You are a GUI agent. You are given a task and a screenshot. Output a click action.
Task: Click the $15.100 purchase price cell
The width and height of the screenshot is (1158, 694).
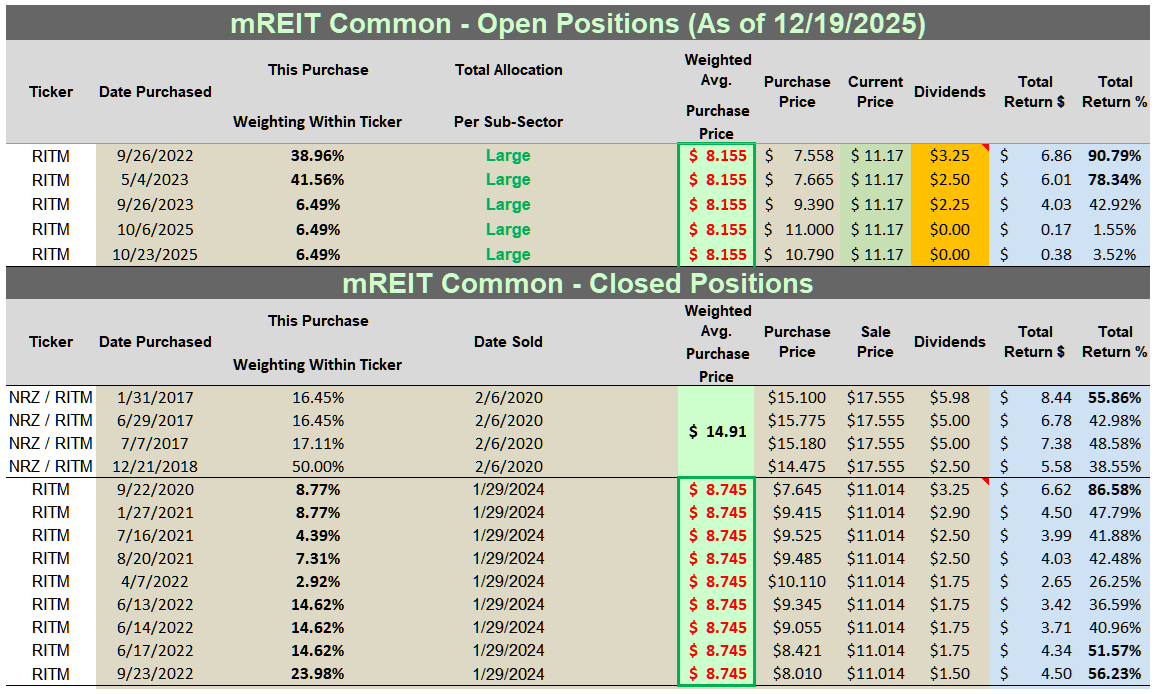[797, 397]
